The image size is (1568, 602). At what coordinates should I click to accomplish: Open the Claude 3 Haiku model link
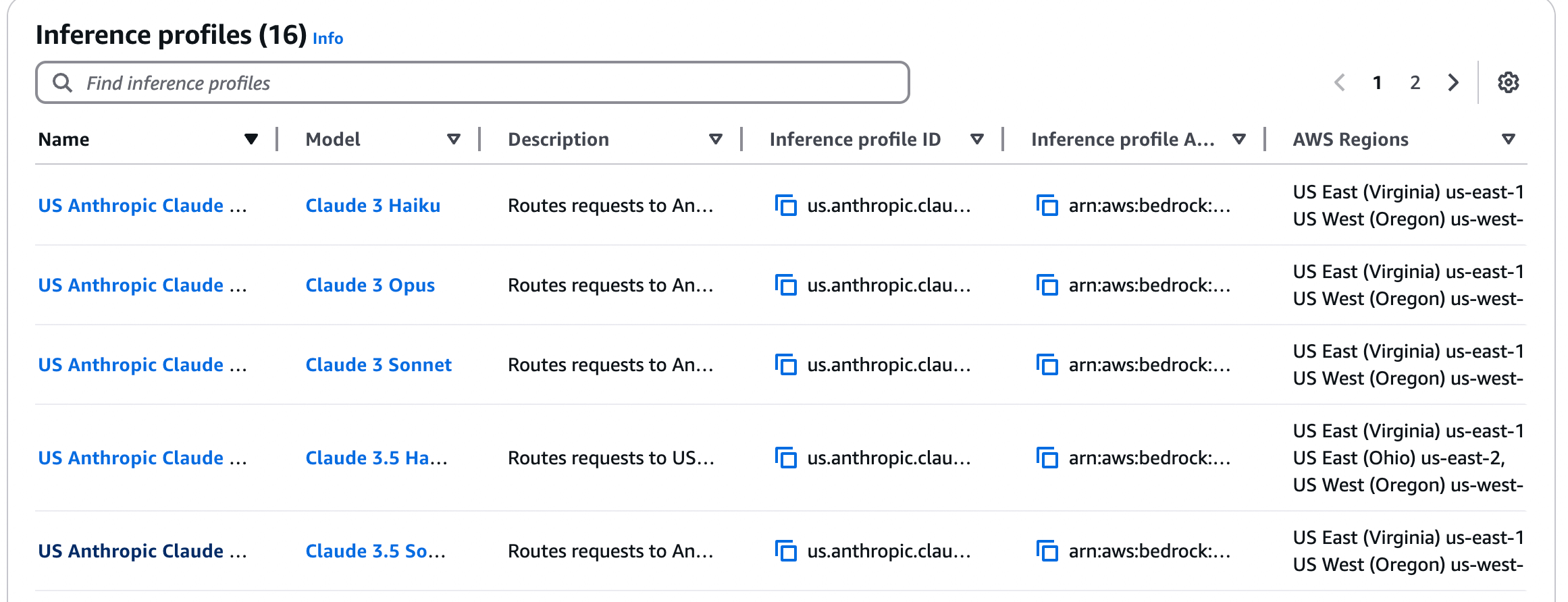373,205
